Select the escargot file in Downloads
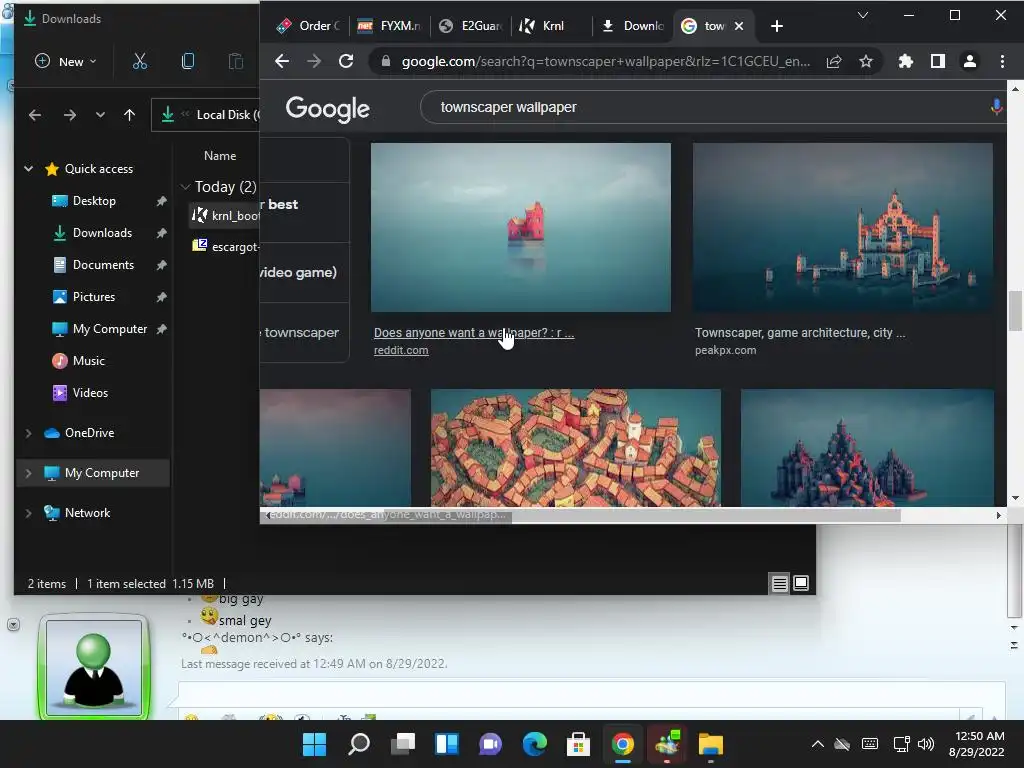The width and height of the screenshot is (1024, 768). (225, 247)
